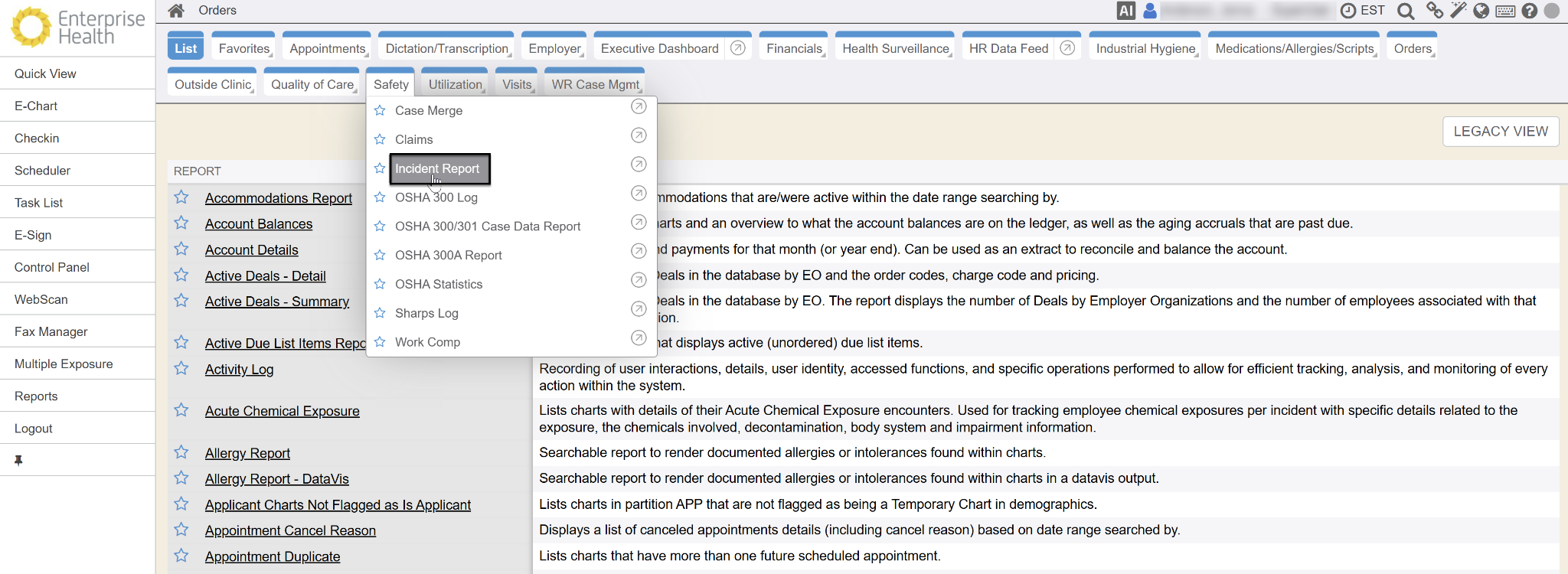Image resolution: width=1568 pixels, height=574 pixels.
Task: Open the help question mark icon
Action: pos(1529,11)
